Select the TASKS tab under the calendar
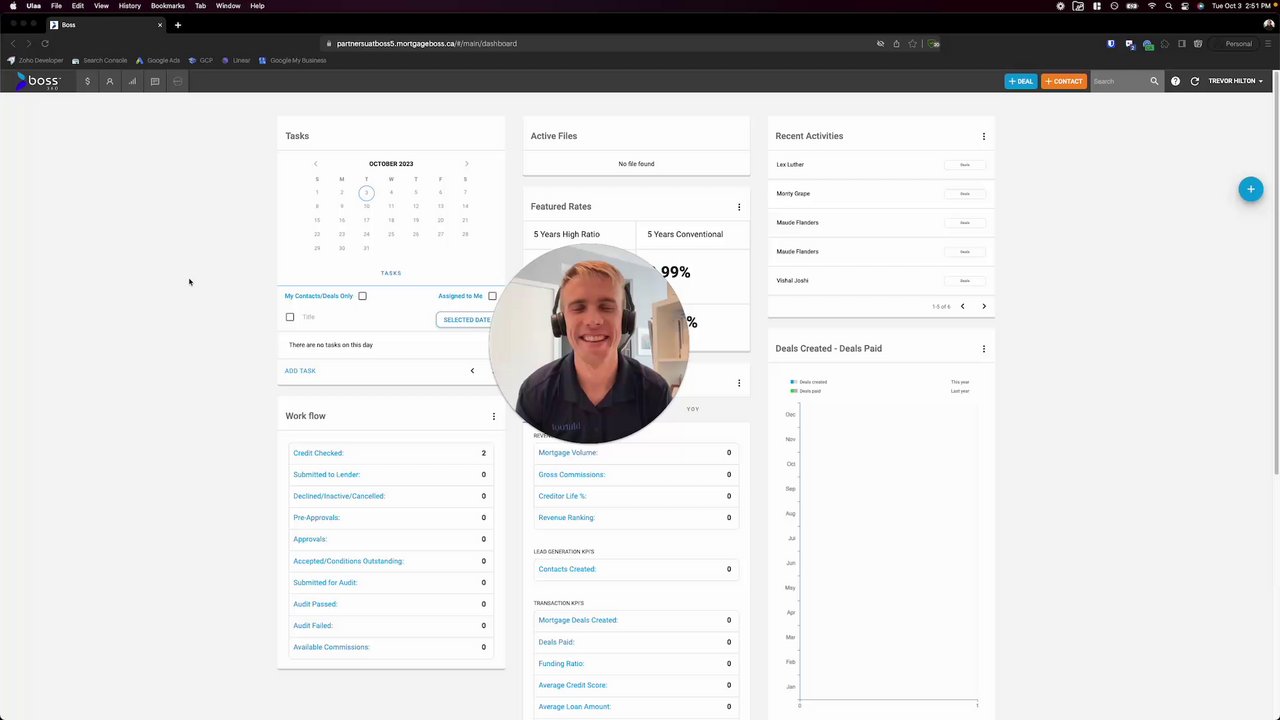 (391, 273)
